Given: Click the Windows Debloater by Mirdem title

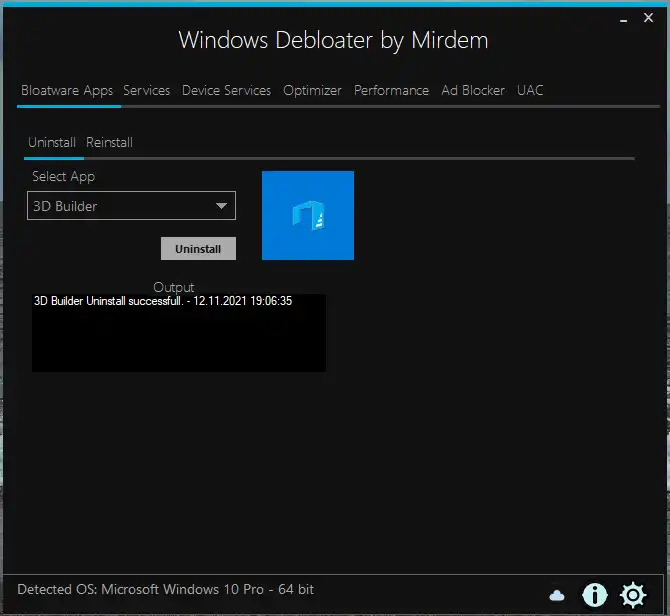Looking at the screenshot, I should [333, 41].
